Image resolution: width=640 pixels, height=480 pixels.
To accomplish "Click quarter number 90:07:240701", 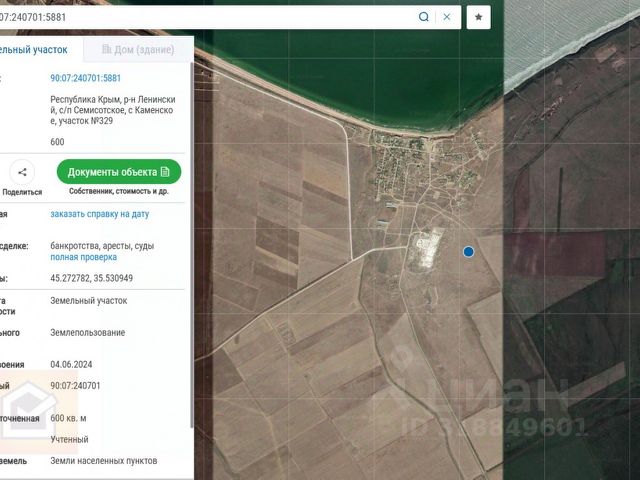I will pos(75,386).
